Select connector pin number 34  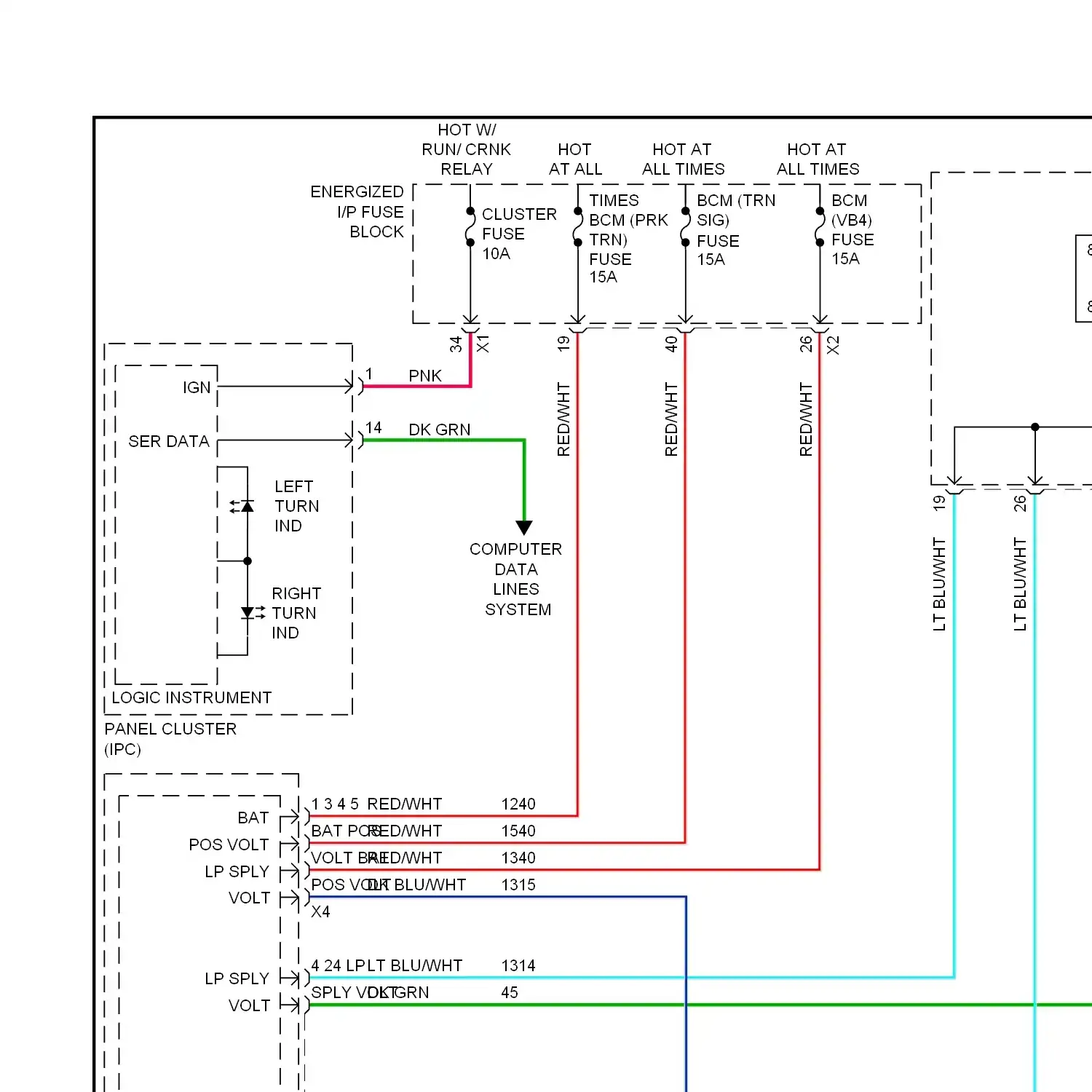[456, 344]
